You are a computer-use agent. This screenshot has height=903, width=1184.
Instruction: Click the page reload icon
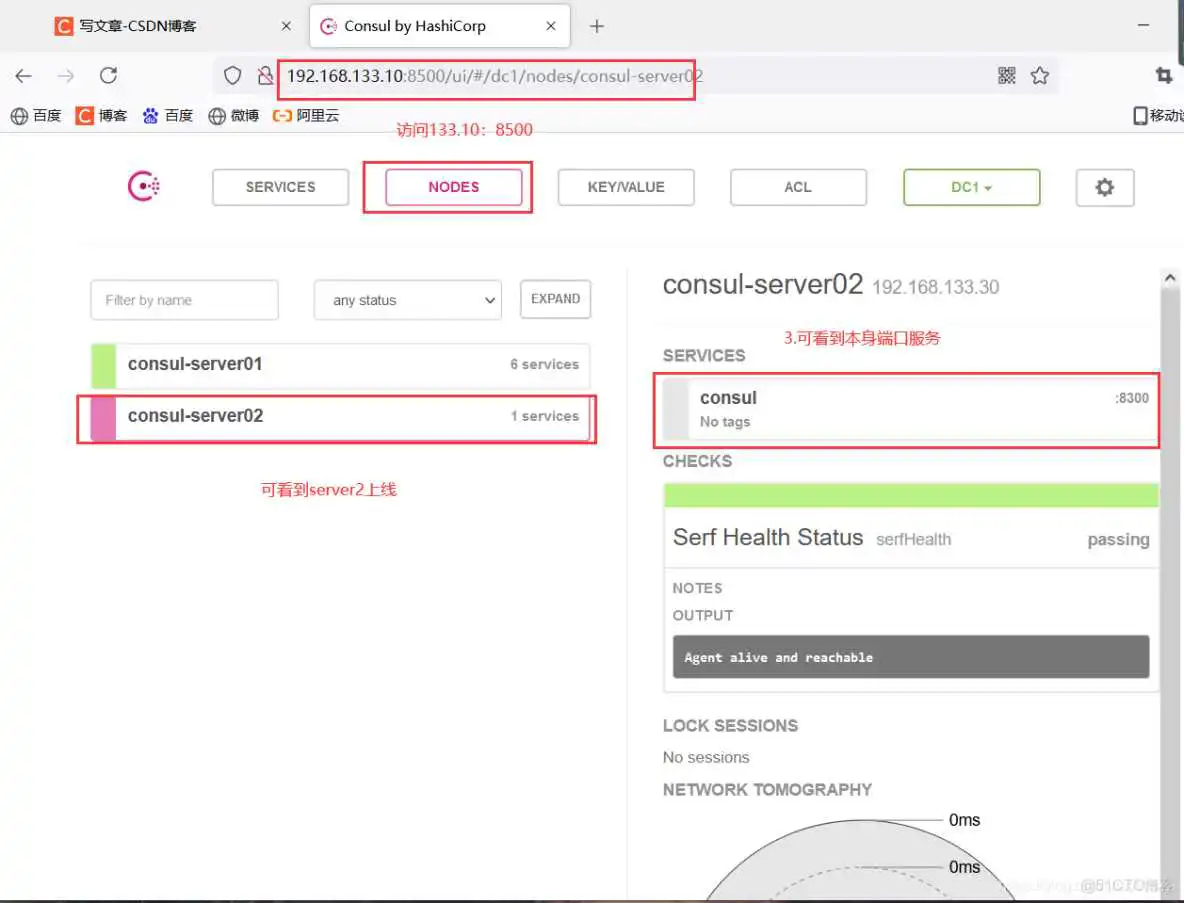[x=108, y=75]
